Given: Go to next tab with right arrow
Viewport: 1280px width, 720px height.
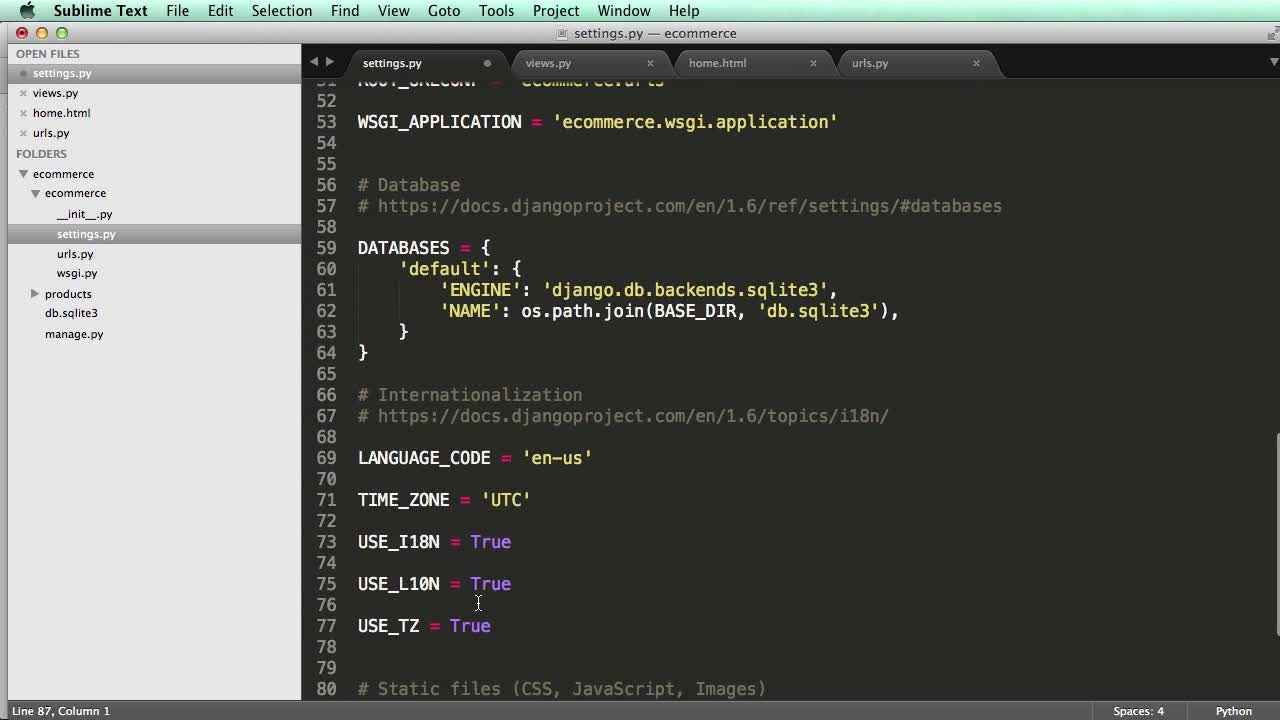Looking at the screenshot, I should [330, 62].
